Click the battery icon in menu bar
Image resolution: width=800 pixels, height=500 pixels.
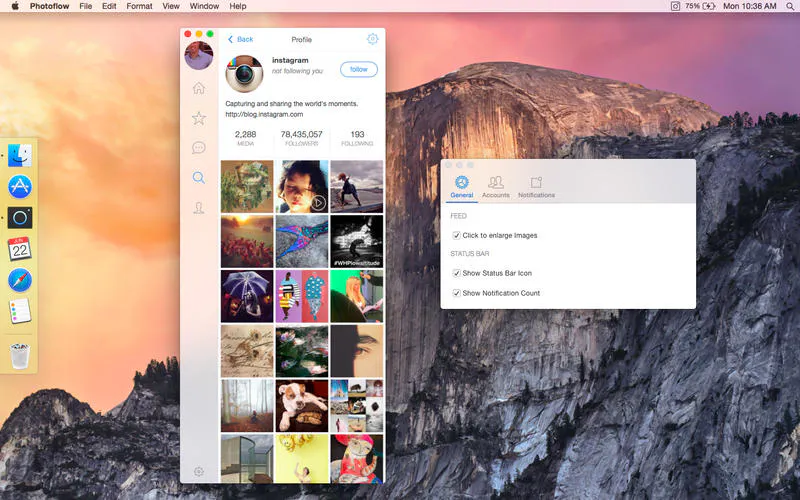pos(709,6)
